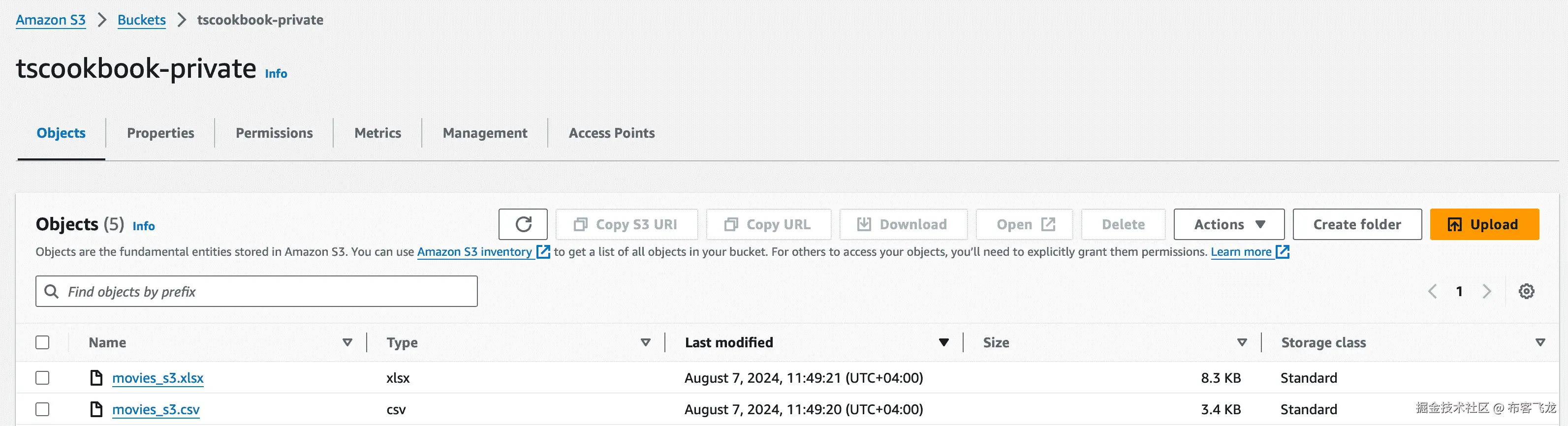This screenshot has height=426, width=1568.
Task: Check the movies_s3.csv row checkbox
Action: click(43, 410)
